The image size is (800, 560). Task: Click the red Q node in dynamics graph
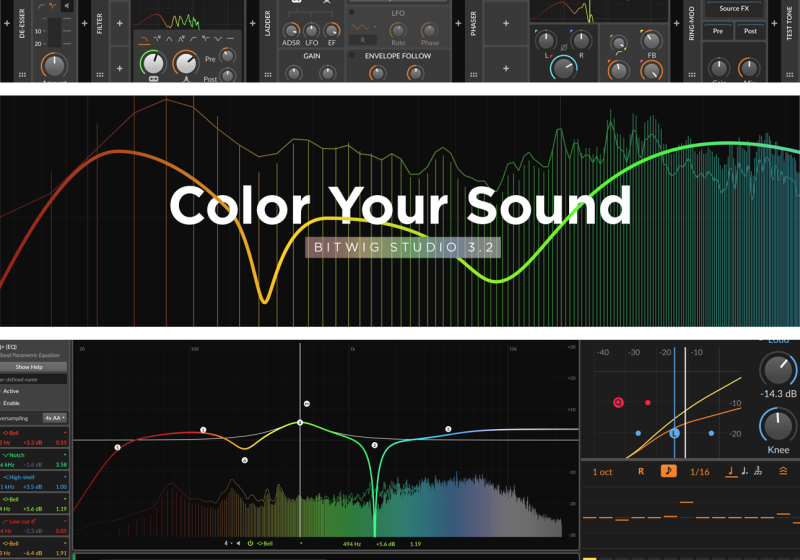pos(619,403)
